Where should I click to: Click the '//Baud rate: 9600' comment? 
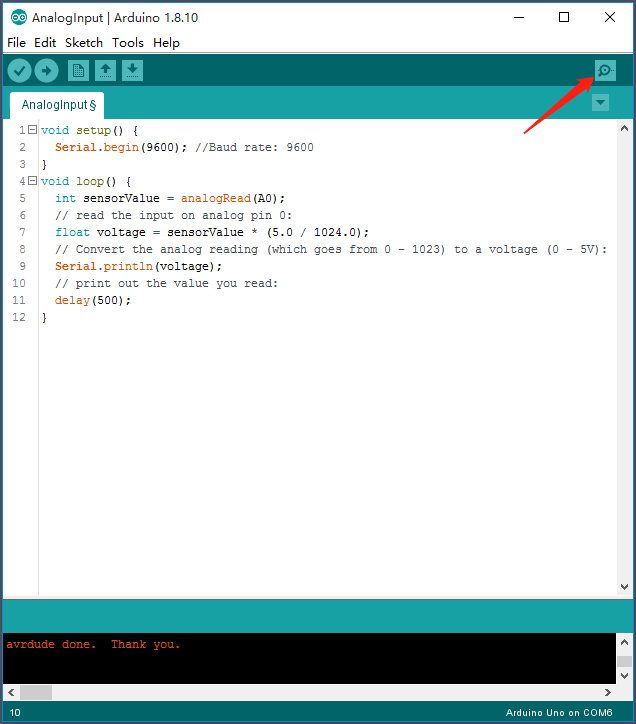[254, 147]
